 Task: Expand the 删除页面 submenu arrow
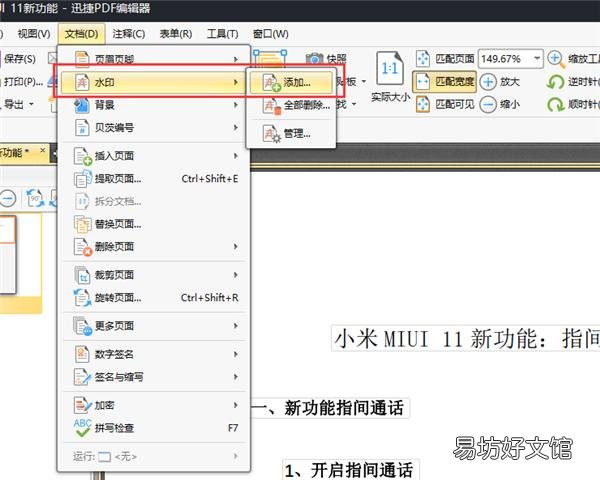[236, 247]
